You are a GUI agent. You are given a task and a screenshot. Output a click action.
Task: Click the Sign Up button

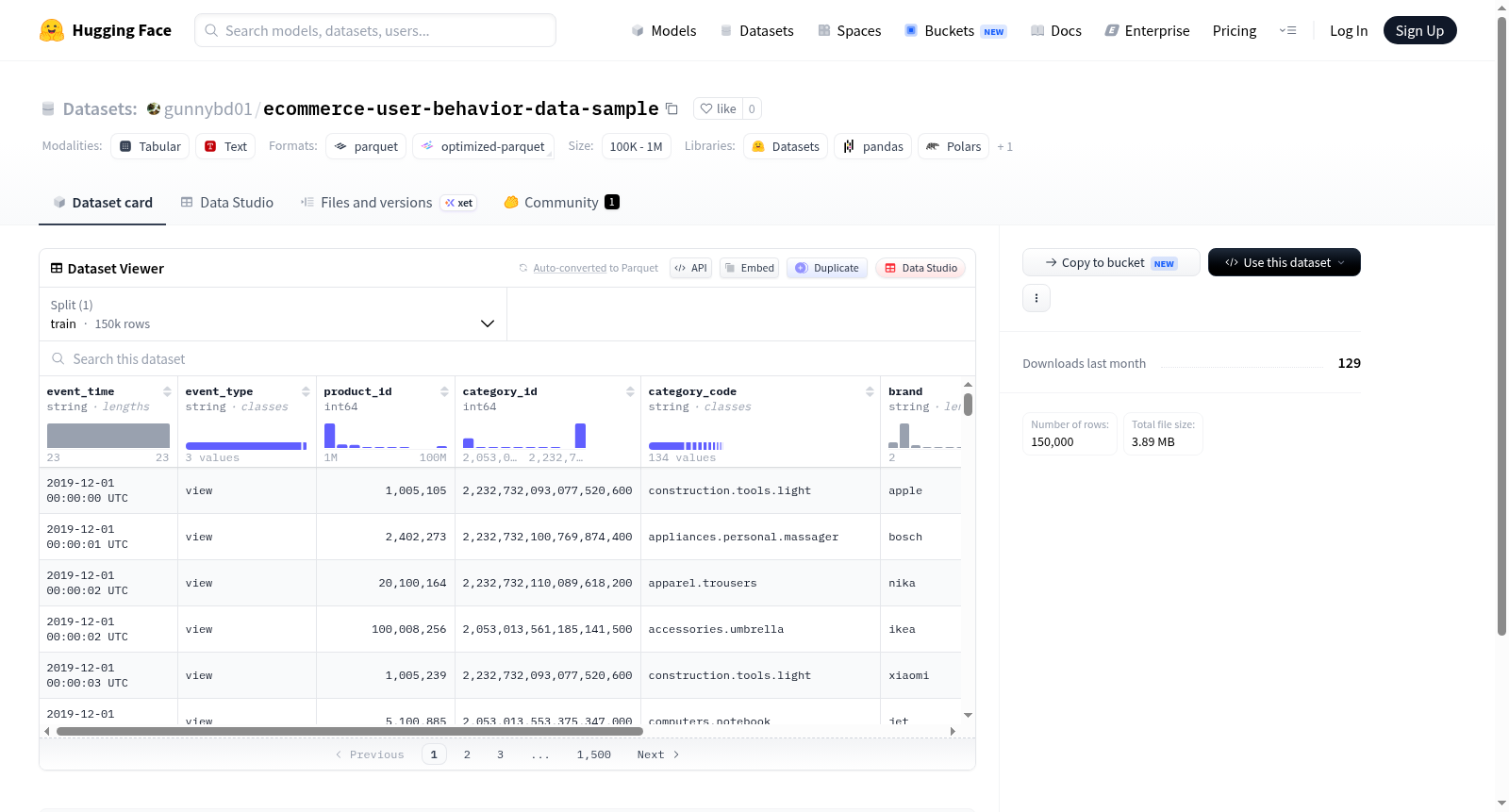pos(1419,30)
